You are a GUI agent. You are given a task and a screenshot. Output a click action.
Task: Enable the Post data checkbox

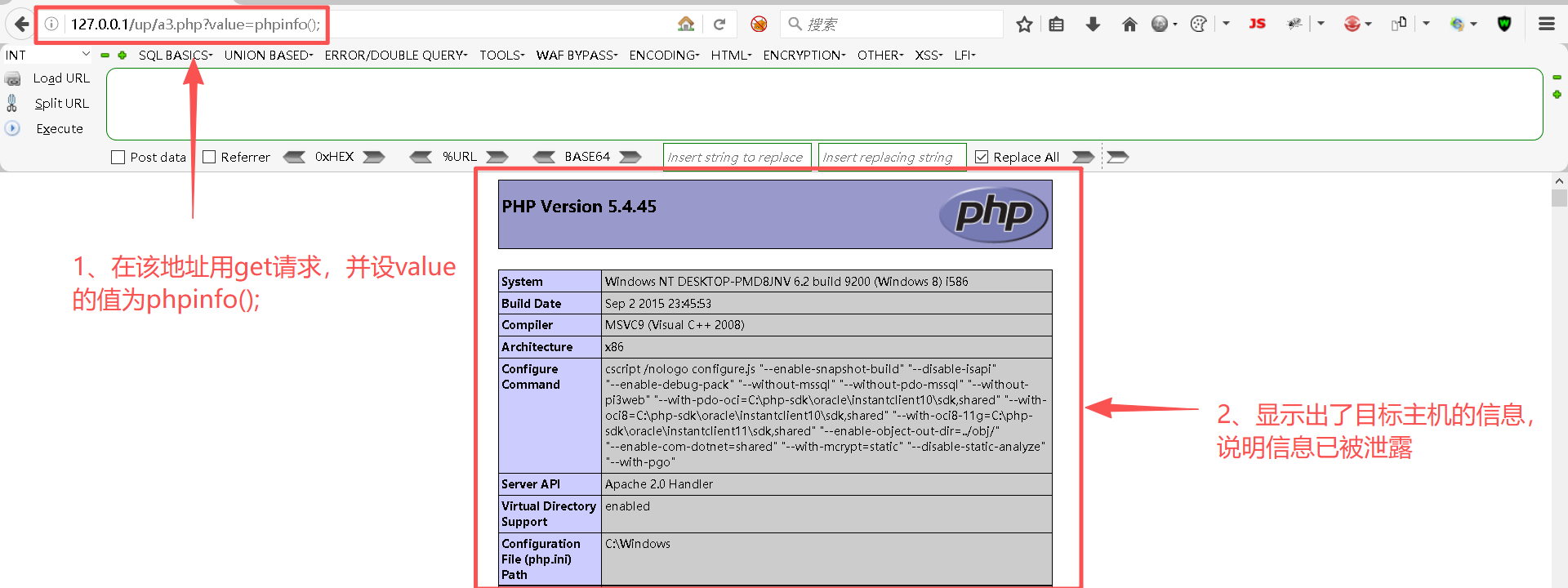[x=118, y=157]
